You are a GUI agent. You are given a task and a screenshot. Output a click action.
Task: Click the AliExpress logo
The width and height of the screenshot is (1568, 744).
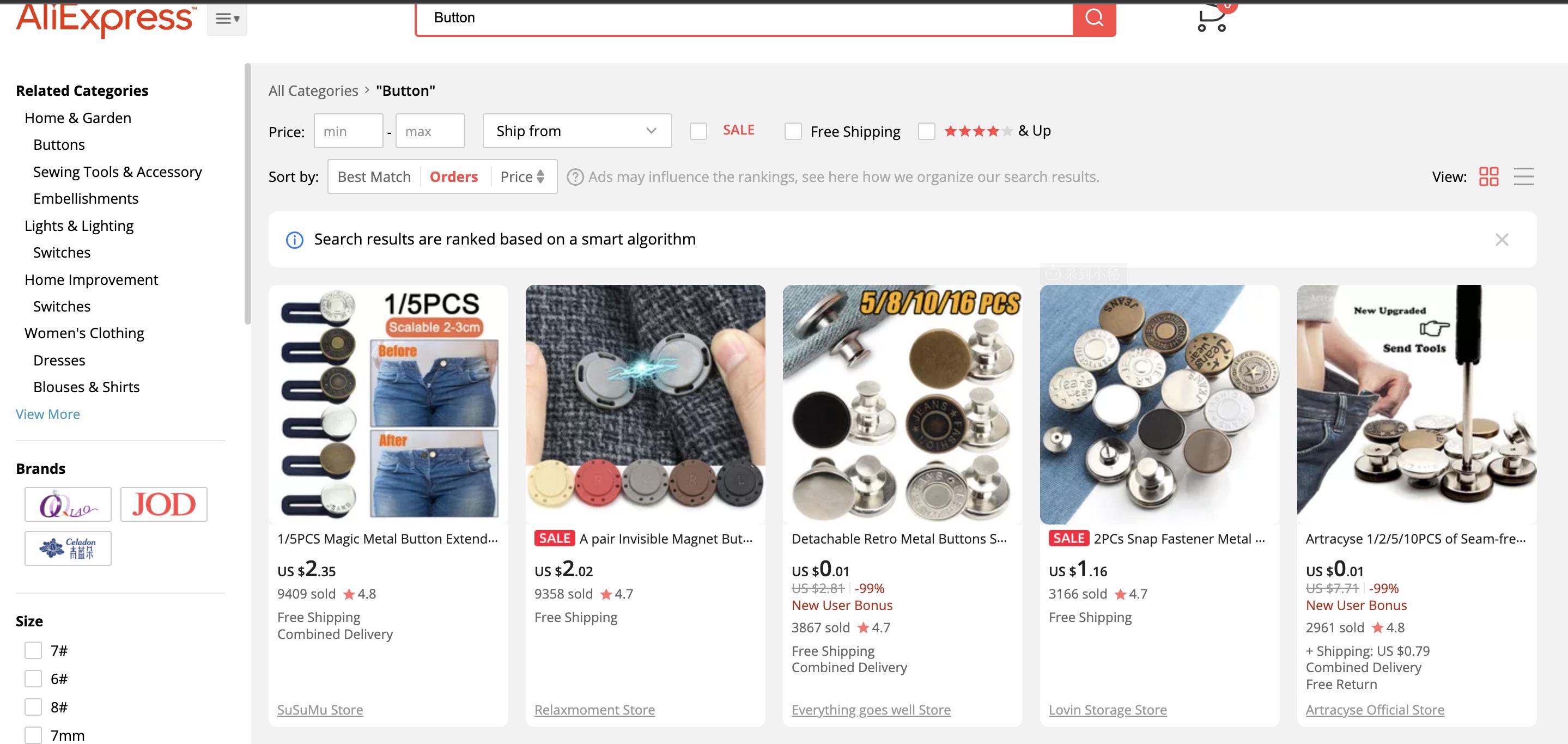click(106, 19)
